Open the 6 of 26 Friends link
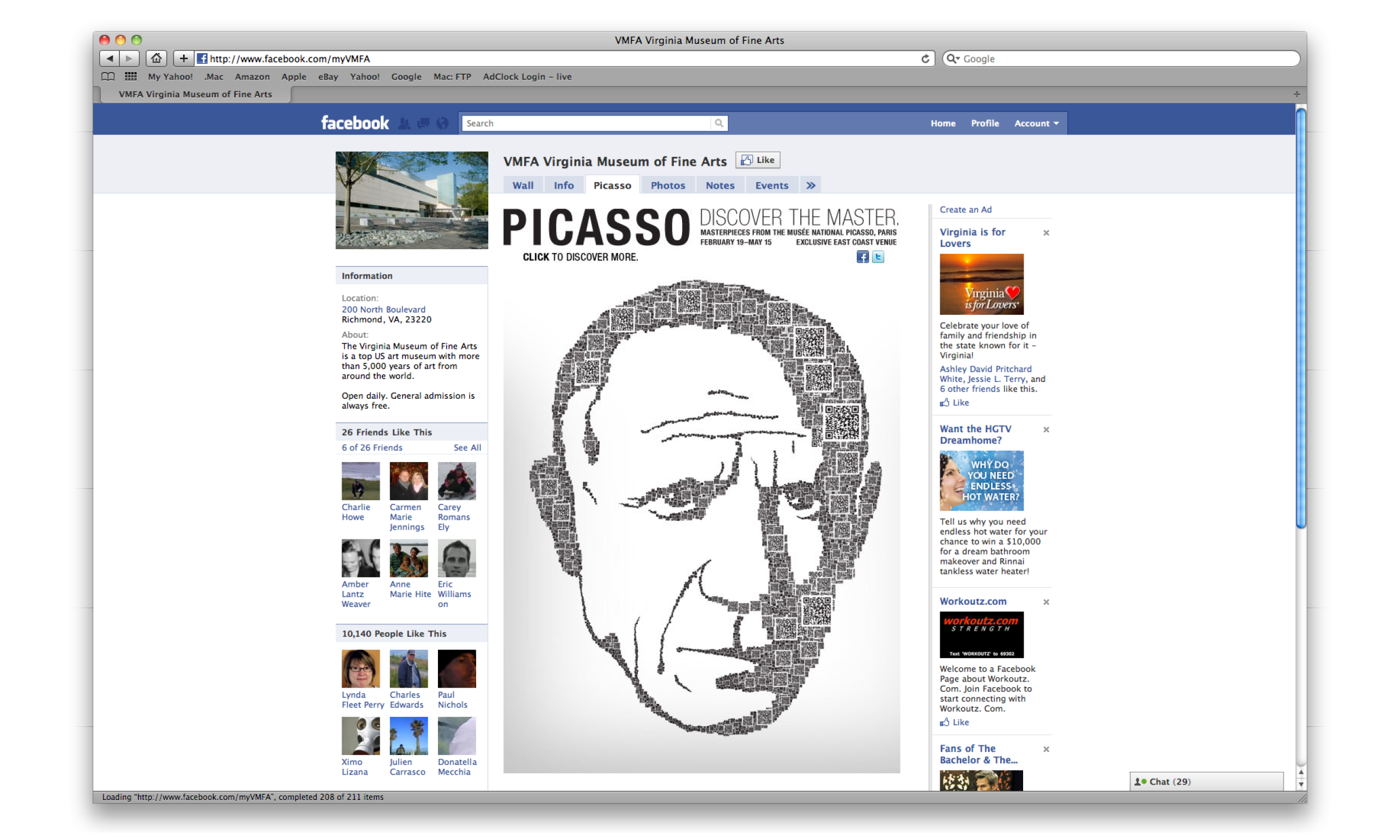 pyautogui.click(x=372, y=448)
